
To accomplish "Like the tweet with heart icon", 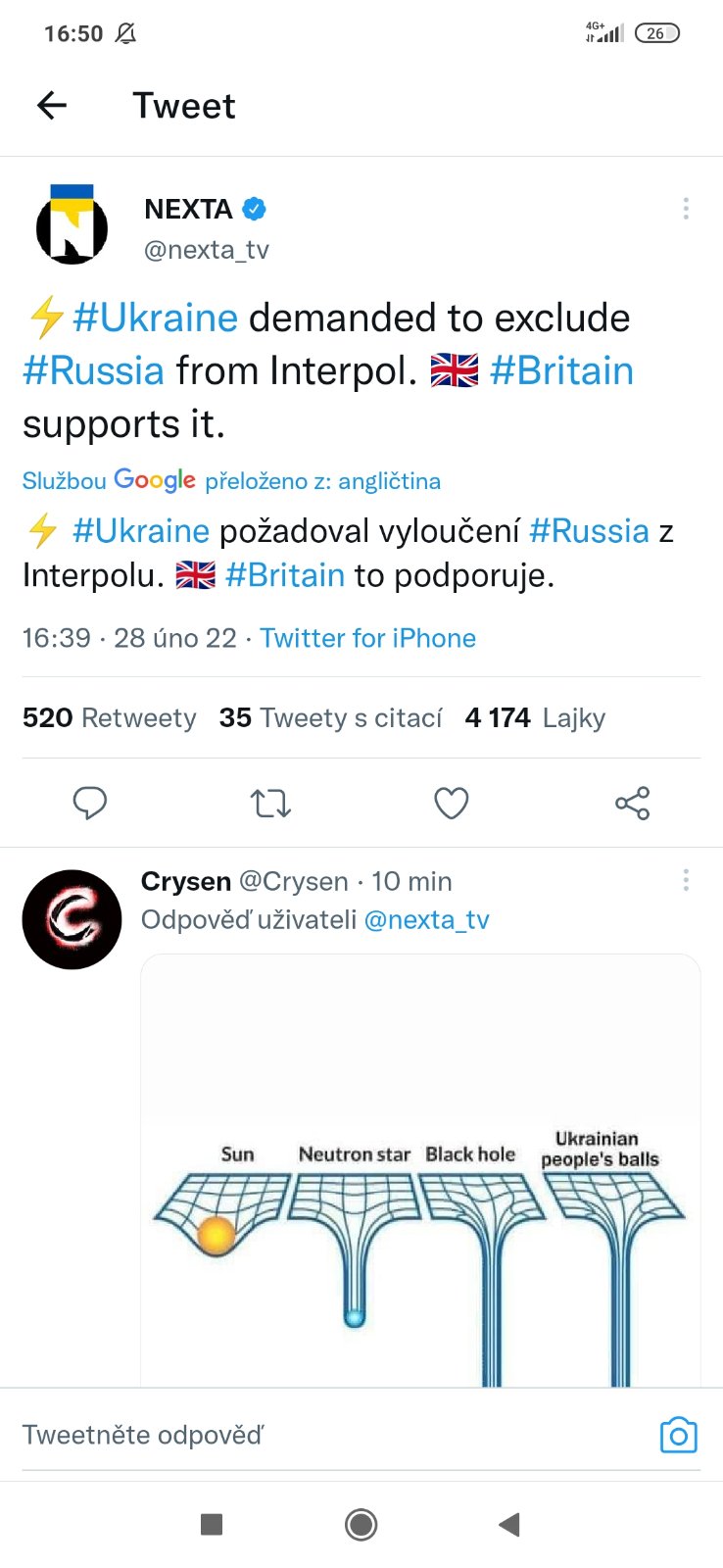I will 451,804.
